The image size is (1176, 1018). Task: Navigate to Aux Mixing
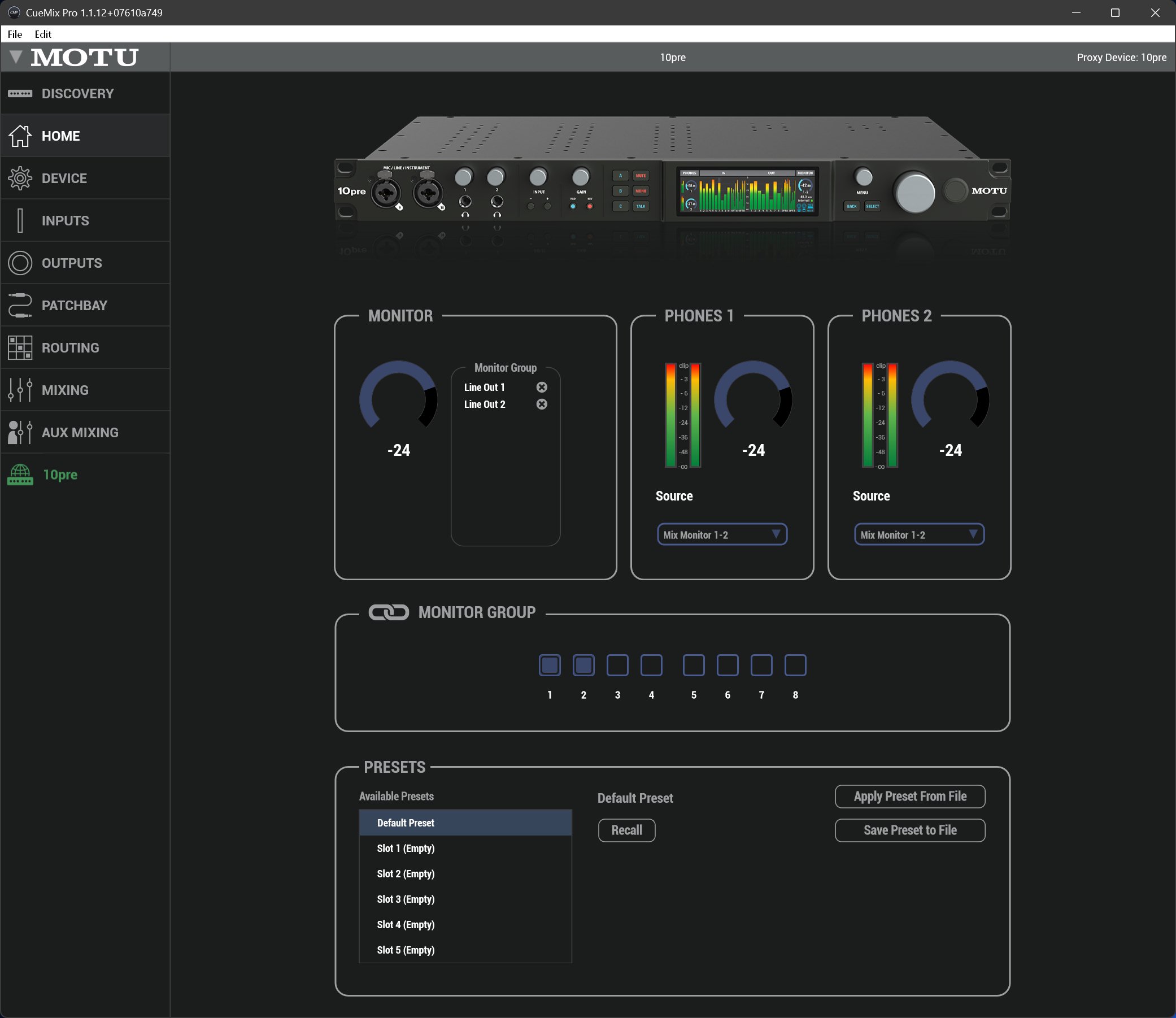[85, 432]
